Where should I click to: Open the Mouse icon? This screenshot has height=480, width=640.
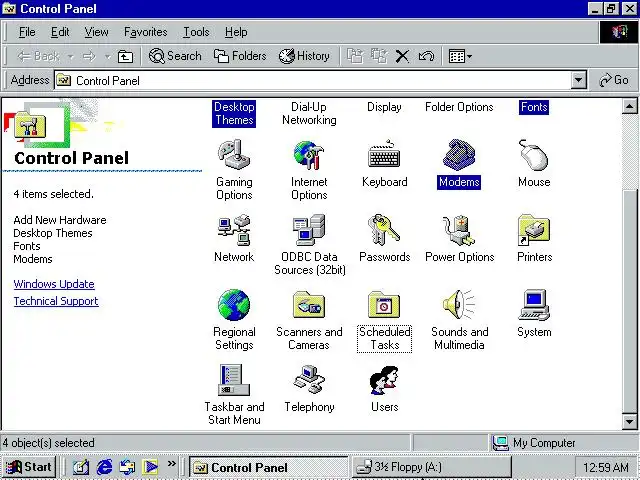[x=533, y=155]
